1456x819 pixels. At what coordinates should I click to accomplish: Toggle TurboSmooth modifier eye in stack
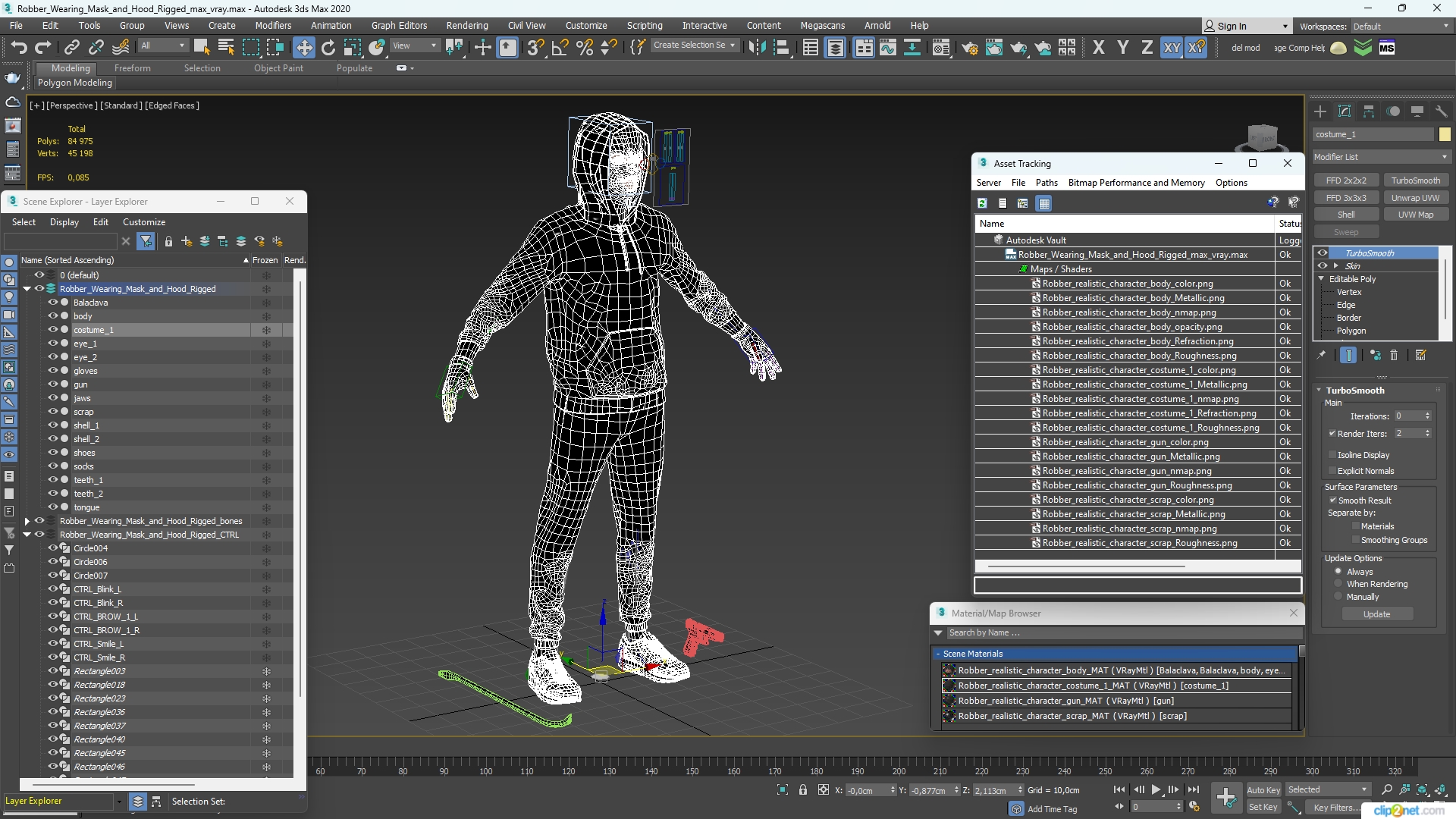[x=1323, y=253]
